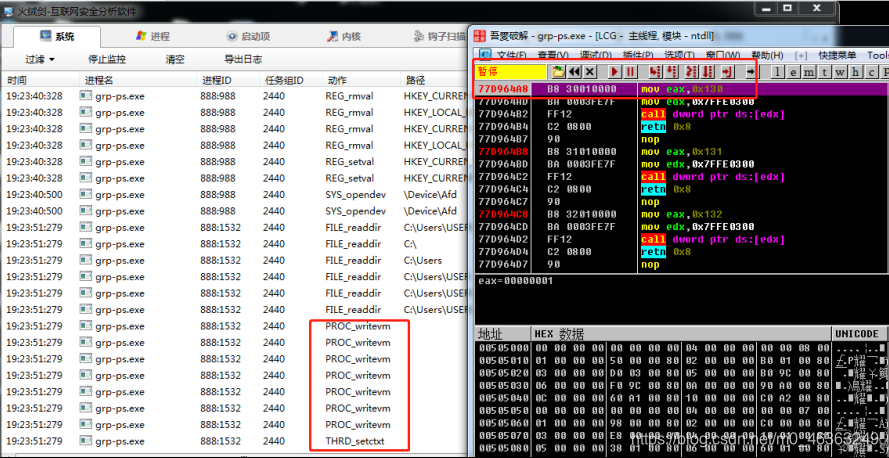Click the blue C icon in debugger menu bar
889x458 pixels.
tap(485, 55)
